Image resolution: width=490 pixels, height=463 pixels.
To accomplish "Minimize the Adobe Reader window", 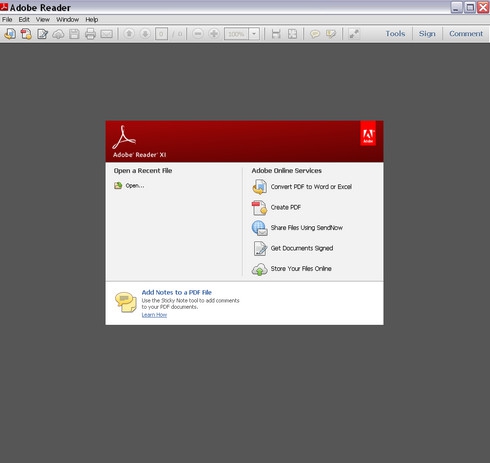I will (x=456, y=7).
